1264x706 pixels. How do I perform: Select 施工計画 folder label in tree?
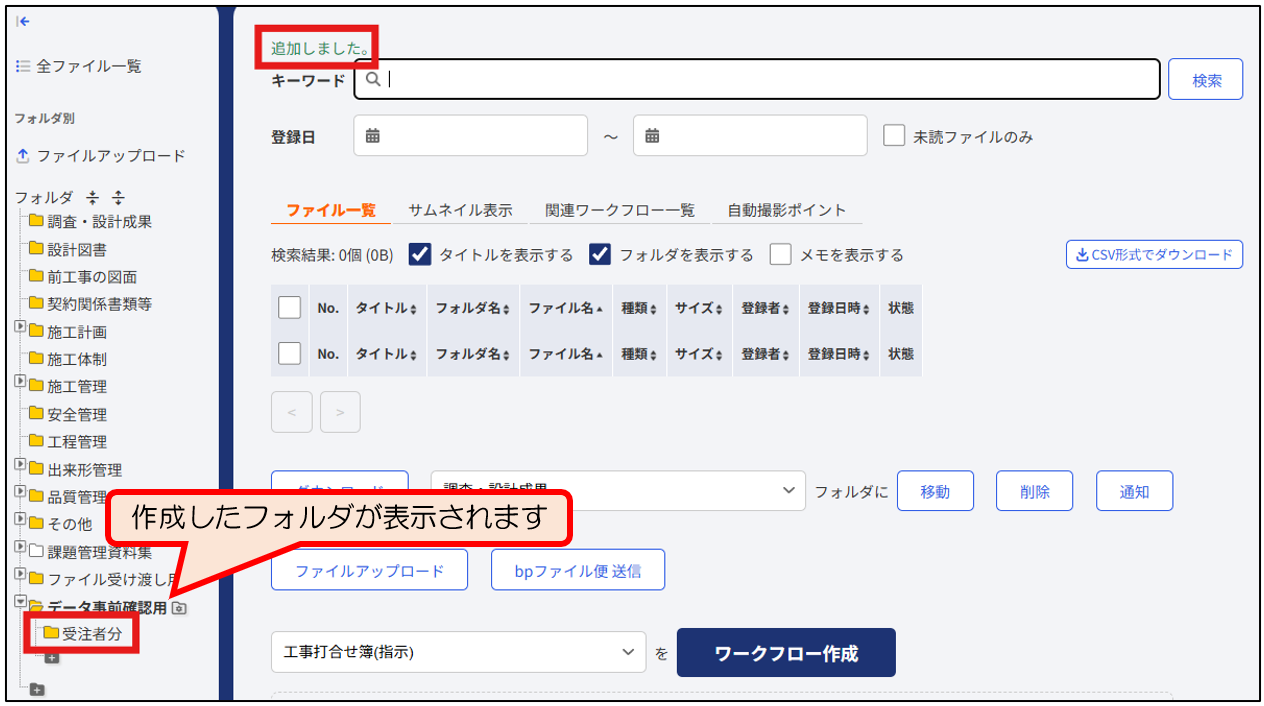[77, 332]
